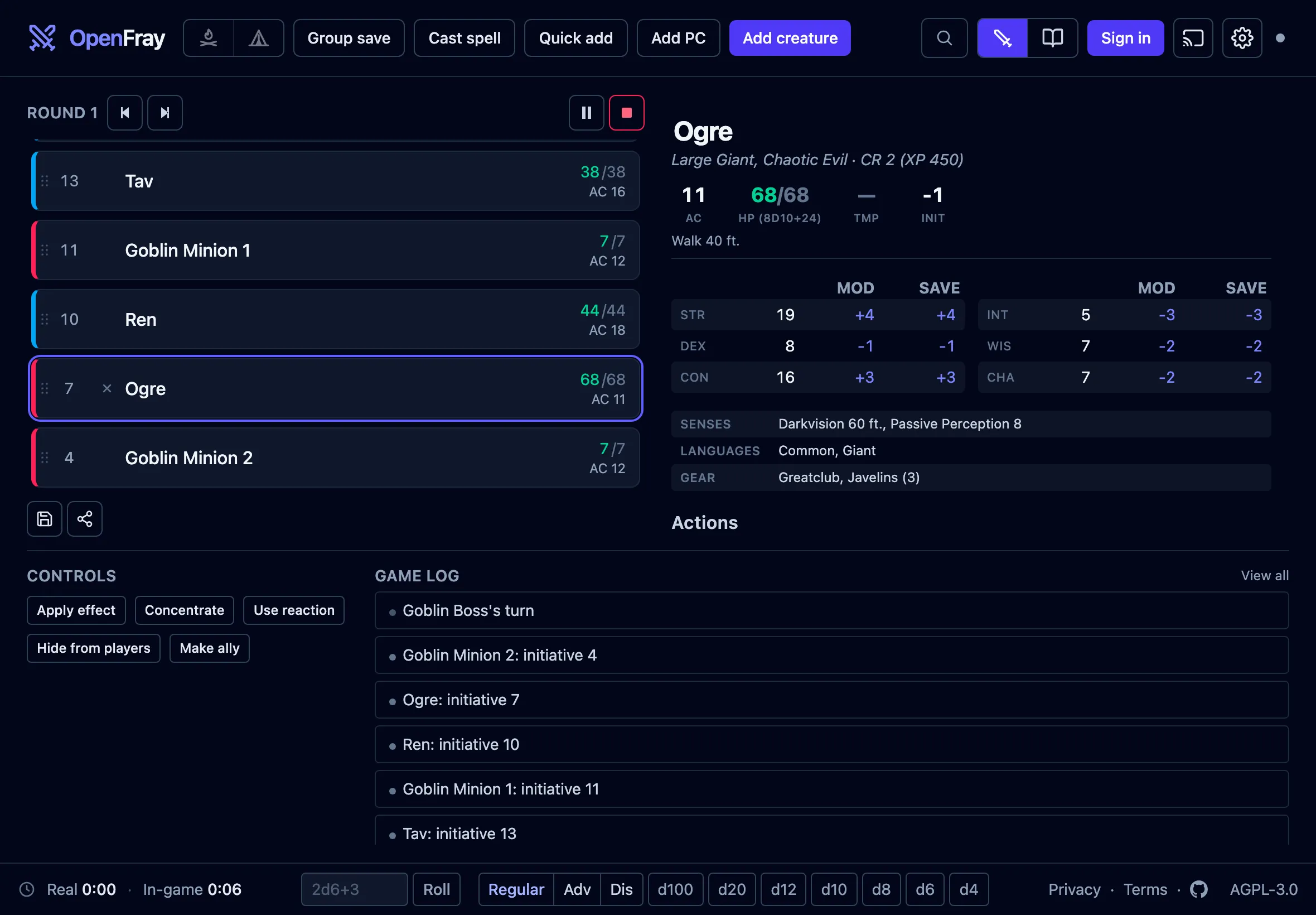This screenshot has height=915, width=1316.
Task: Open the Privacy link
Action: coord(1074,889)
